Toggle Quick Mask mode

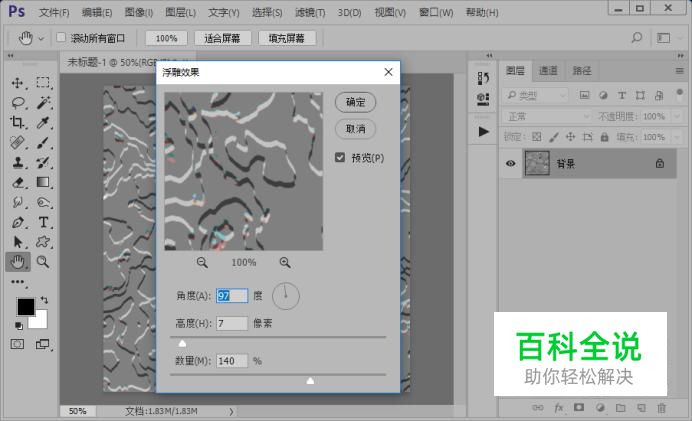click(x=17, y=344)
